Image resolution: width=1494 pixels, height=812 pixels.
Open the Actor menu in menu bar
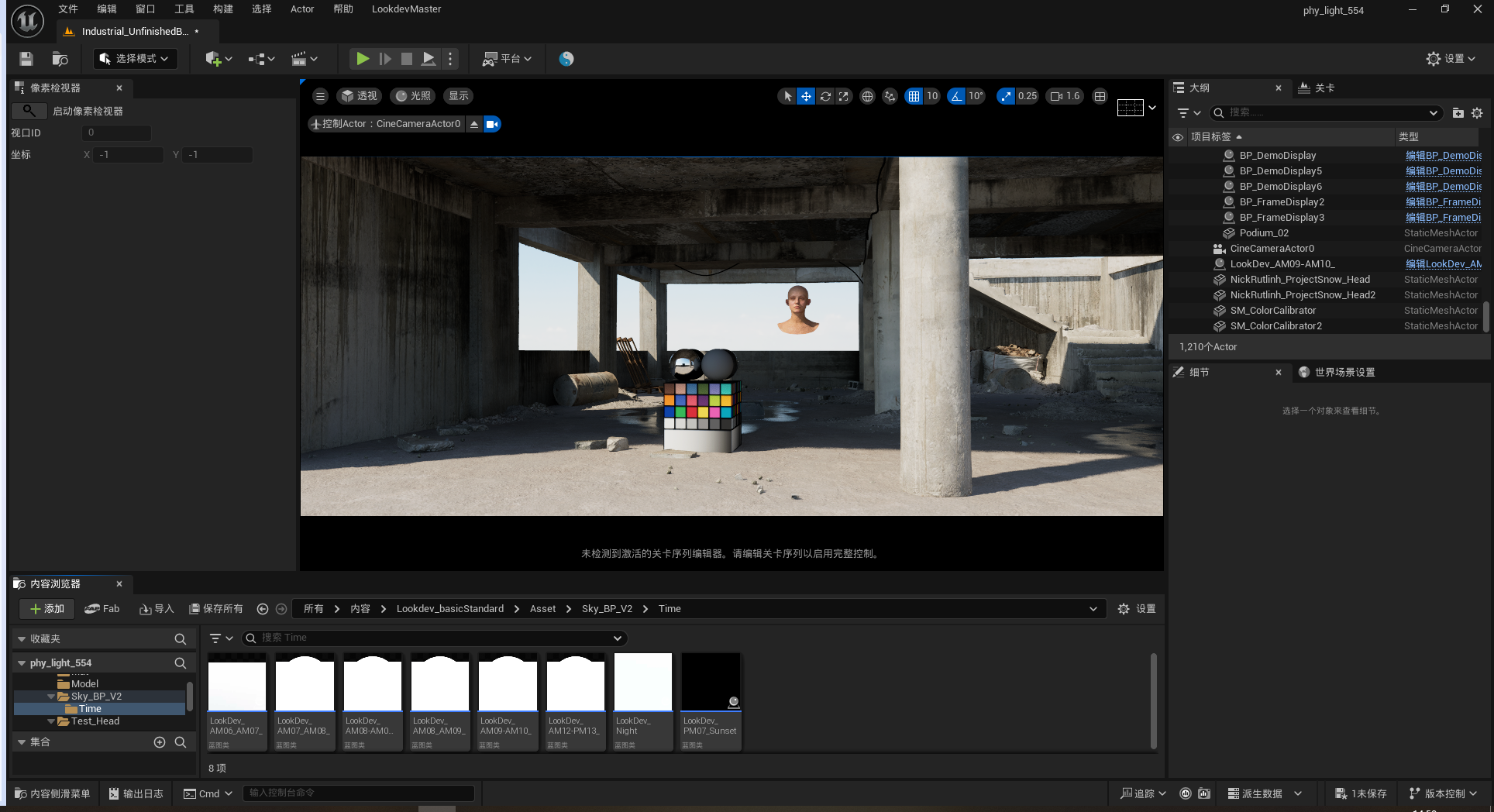pyautogui.click(x=301, y=9)
